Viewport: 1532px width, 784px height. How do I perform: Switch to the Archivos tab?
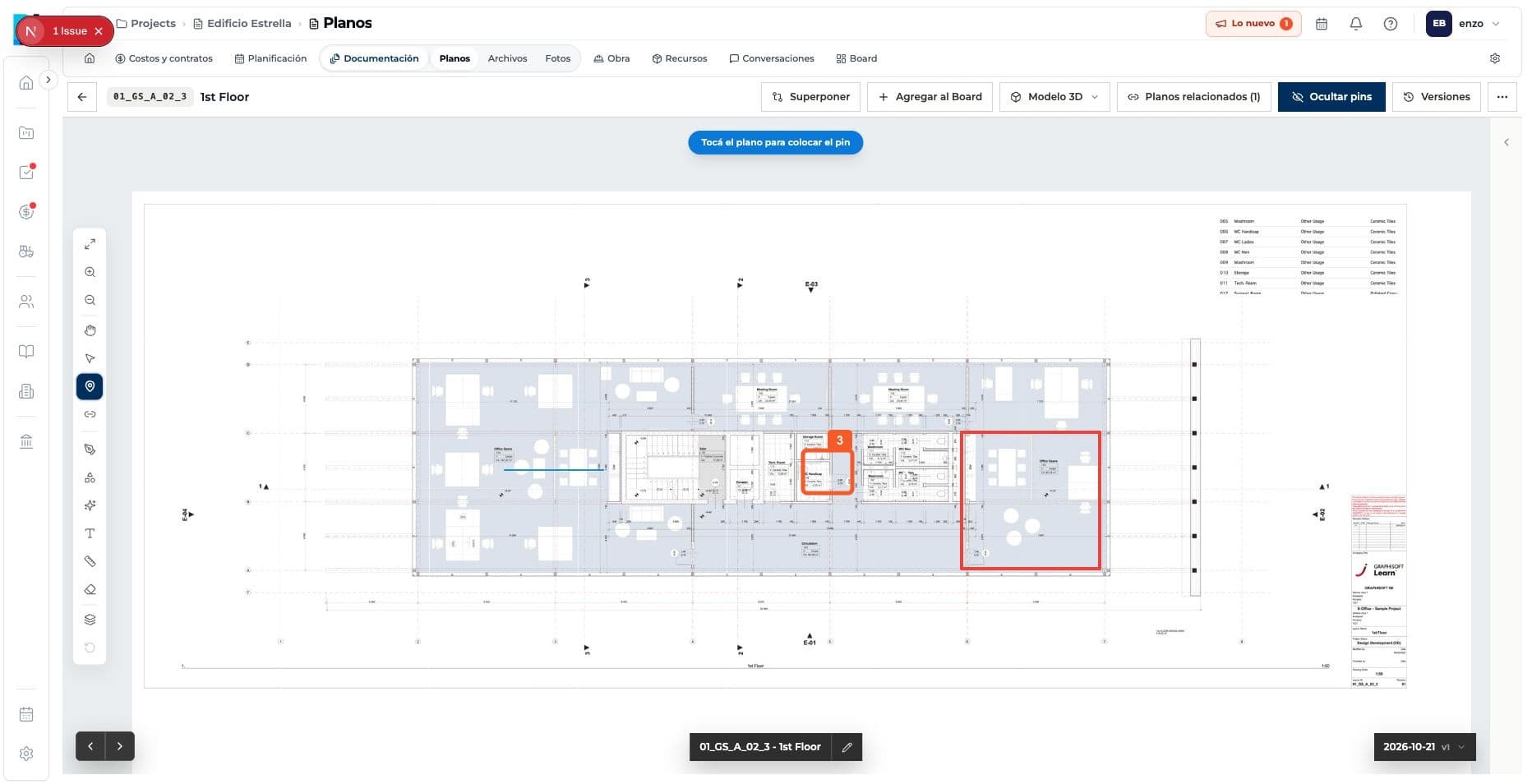[x=507, y=58]
